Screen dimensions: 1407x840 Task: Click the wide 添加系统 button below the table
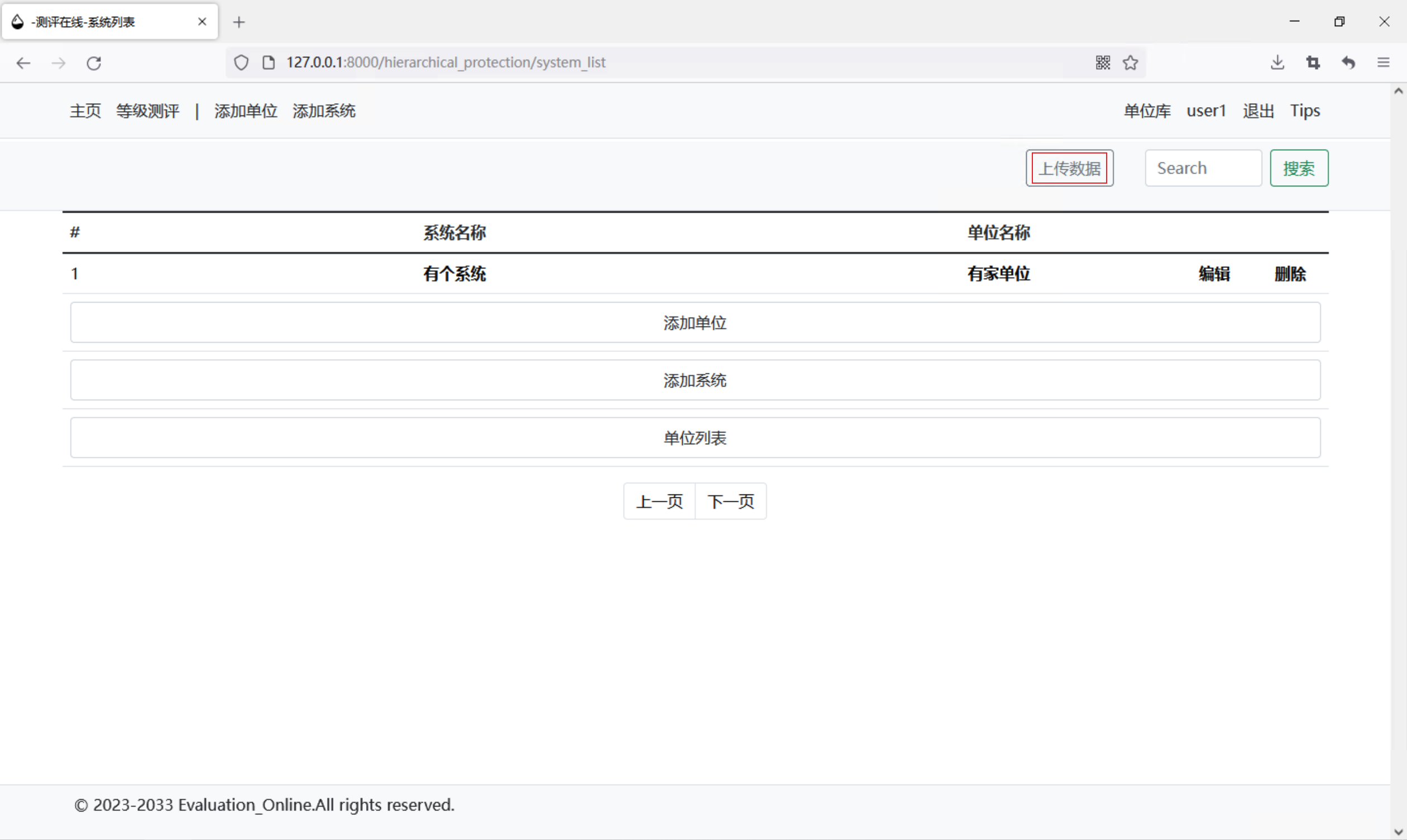(695, 381)
